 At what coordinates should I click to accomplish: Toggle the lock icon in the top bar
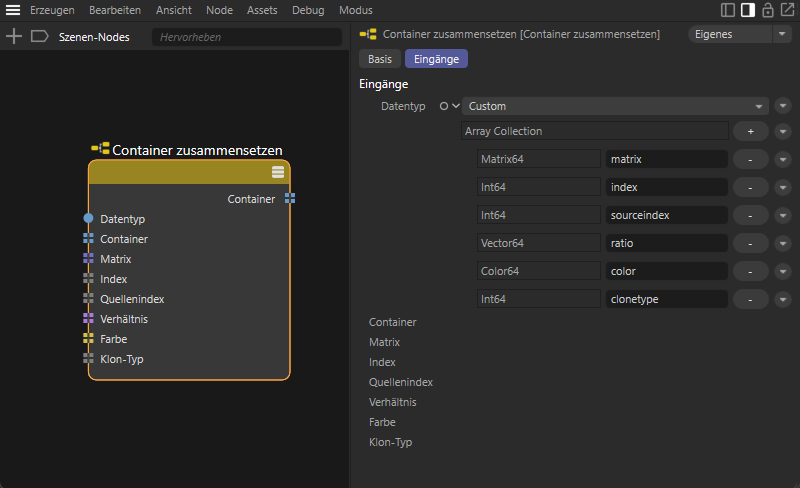(x=767, y=9)
